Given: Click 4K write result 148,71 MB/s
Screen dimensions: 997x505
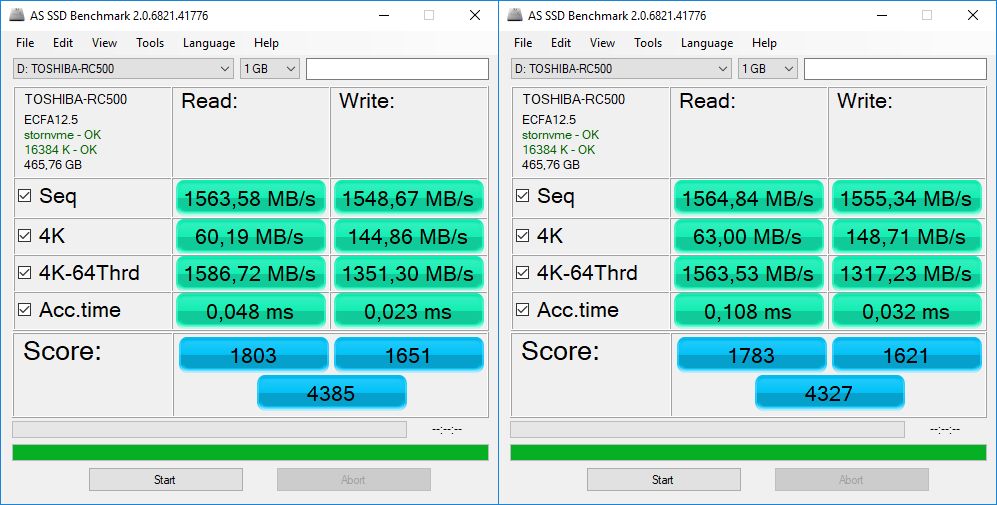Looking at the screenshot, I should click(906, 237).
